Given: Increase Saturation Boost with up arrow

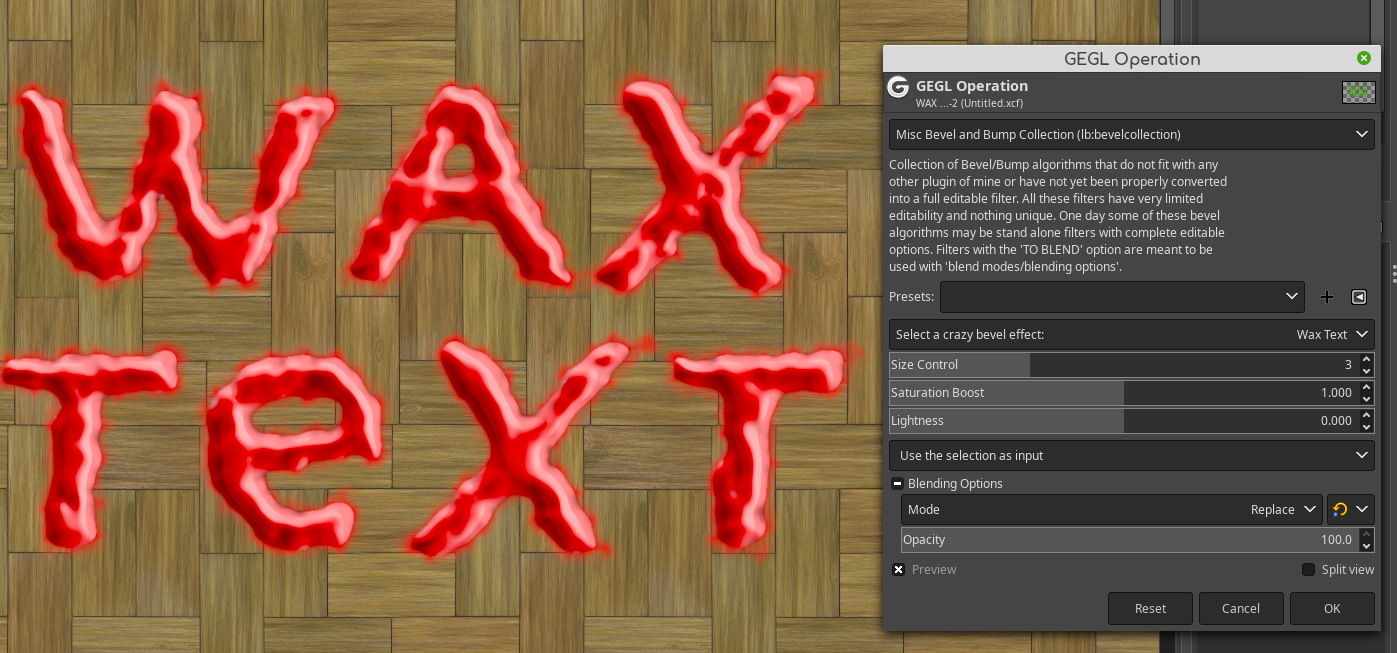Looking at the screenshot, I should [x=1366, y=387].
